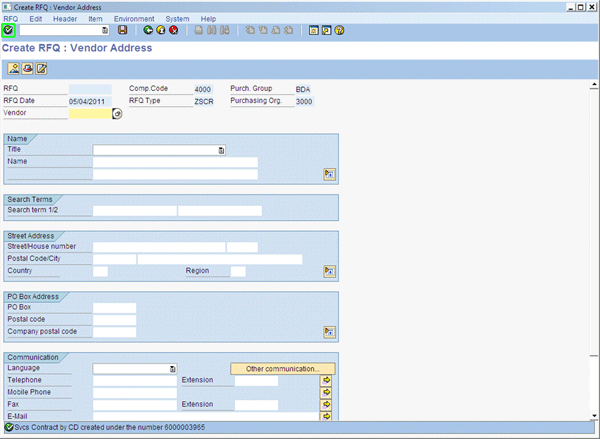Expand more fields in Street Address section
600x439 pixels.
327,271
